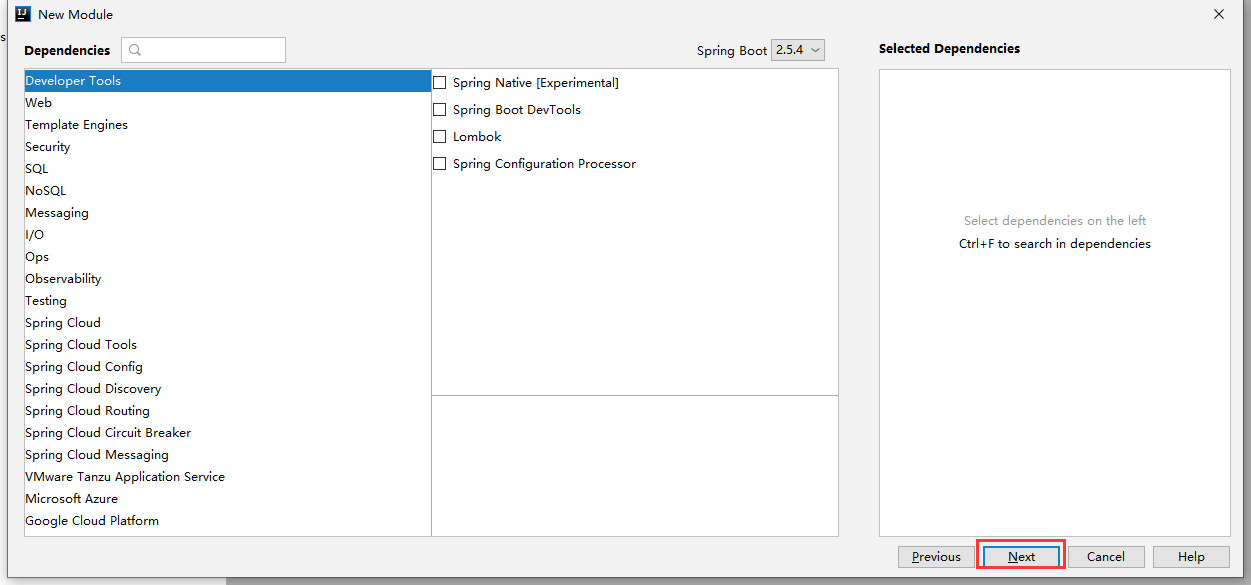Open Spring Boot version dropdown
Screen dimensions: 1251x585
click(798, 50)
